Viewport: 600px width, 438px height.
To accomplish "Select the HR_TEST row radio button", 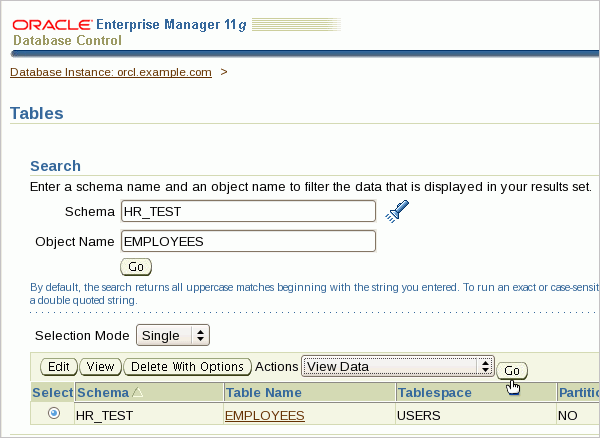I will [53, 413].
